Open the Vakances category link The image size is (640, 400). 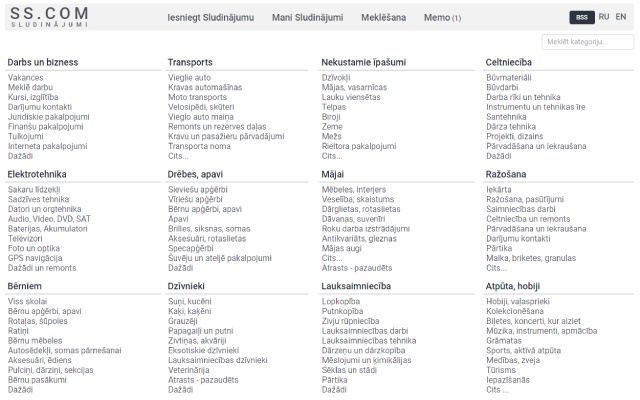click(26, 77)
